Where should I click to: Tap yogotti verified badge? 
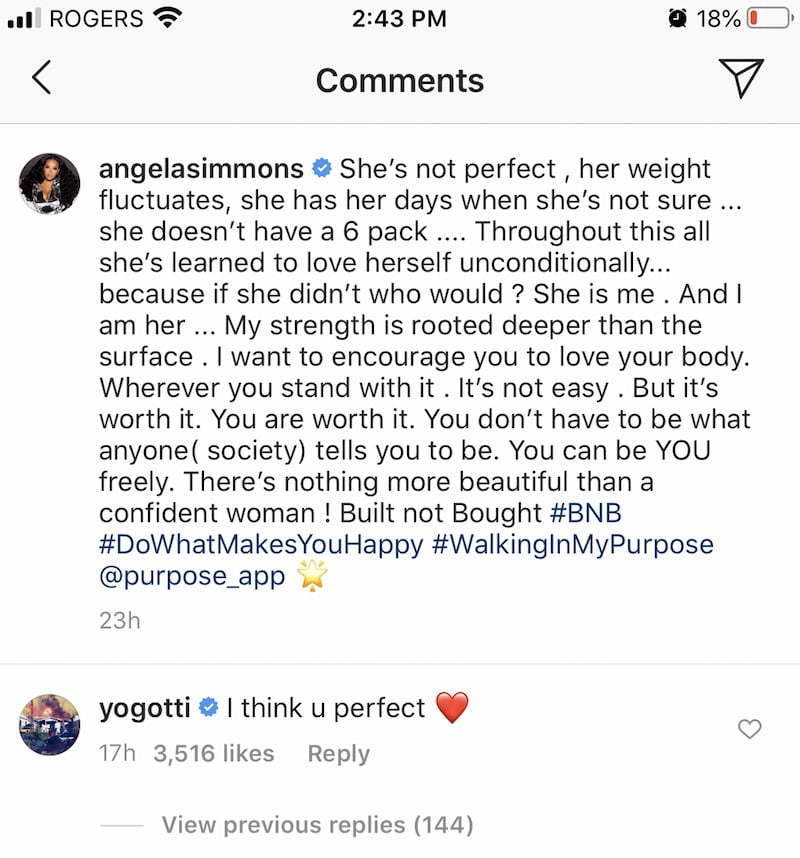[x=209, y=709]
